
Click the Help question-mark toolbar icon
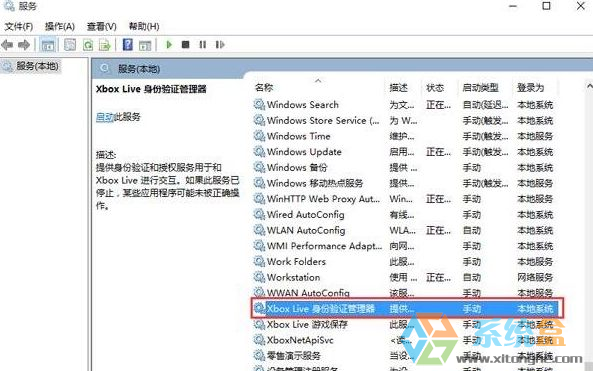(x=128, y=45)
